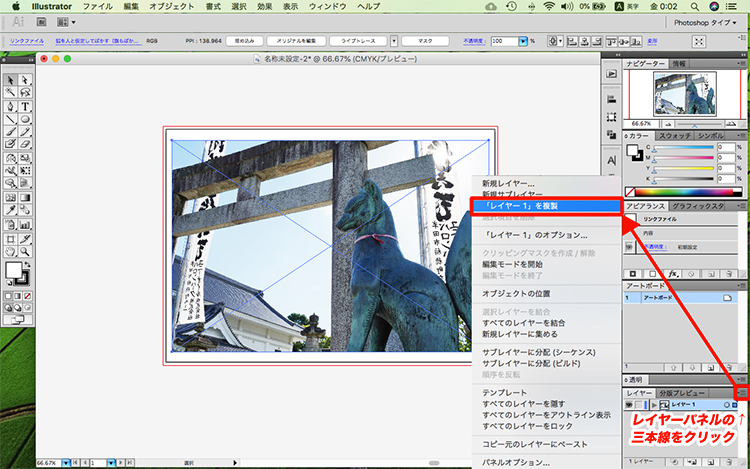The height and width of the screenshot is (469, 750).
Task: Select the Pen tool
Action: tap(10, 107)
